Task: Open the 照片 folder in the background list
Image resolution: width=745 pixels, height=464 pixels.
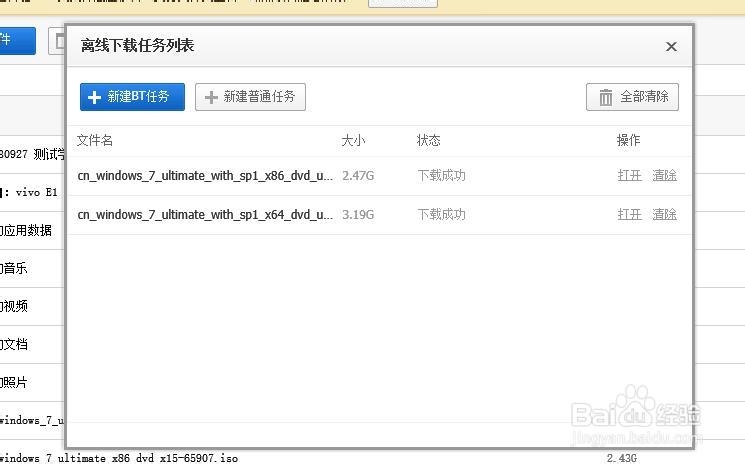Action: pos(14,382)
